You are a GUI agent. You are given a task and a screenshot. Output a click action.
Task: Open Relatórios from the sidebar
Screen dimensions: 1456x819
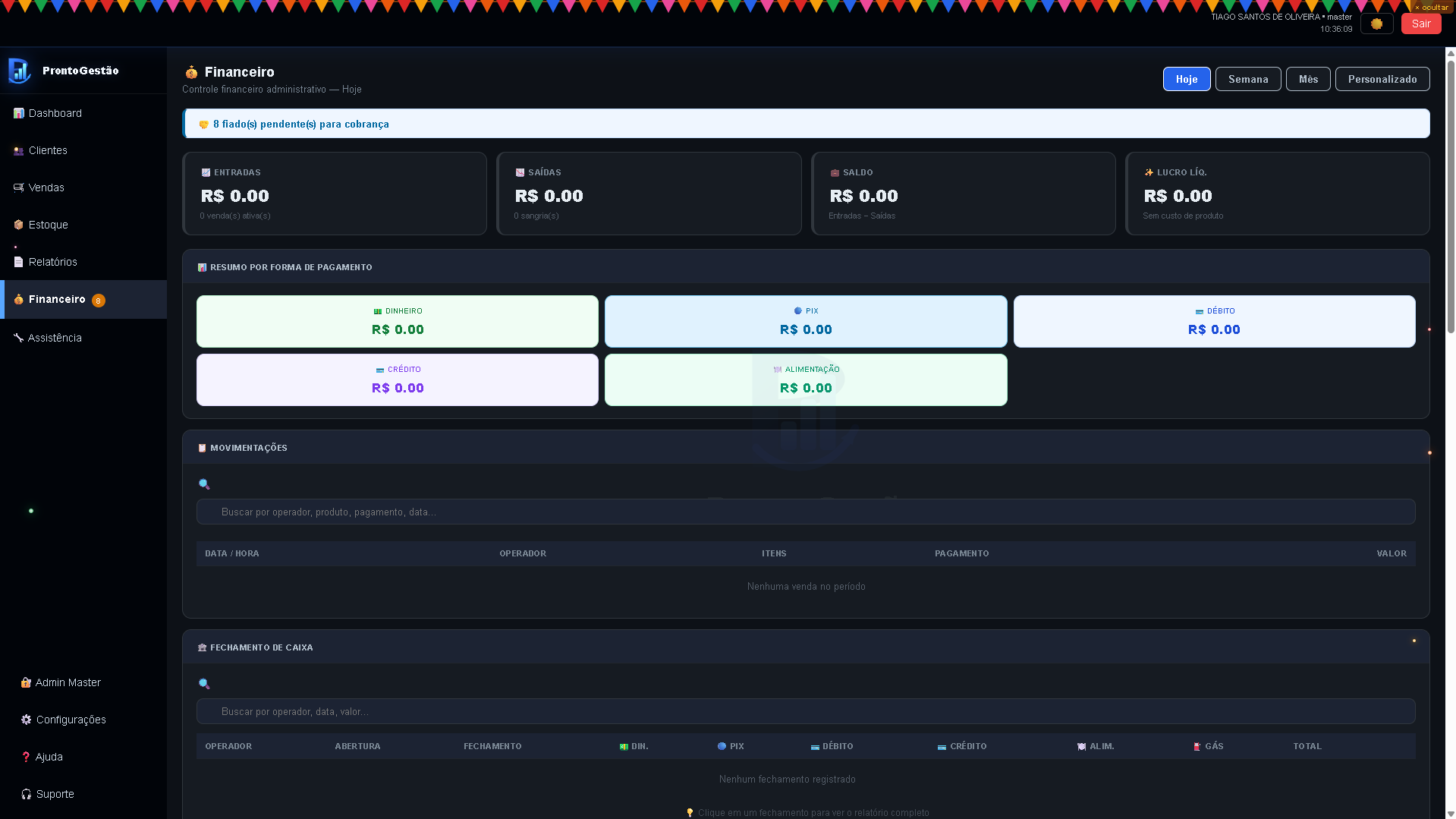83,262
